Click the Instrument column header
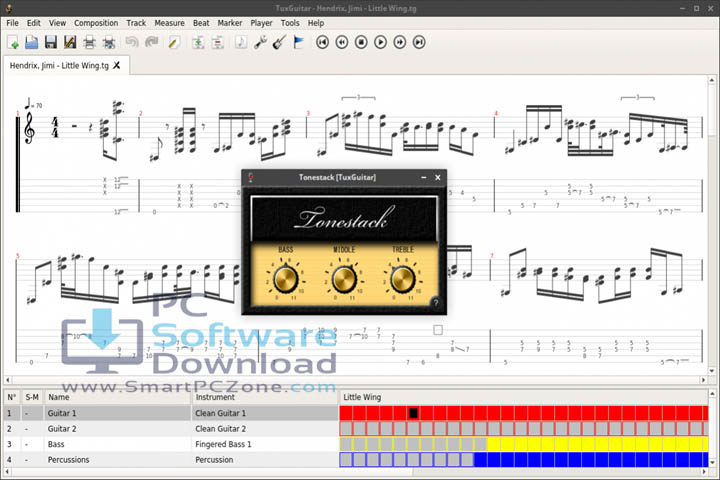This screenshot has width=720, height=480. pyautogui.click(x=264, y=397)
